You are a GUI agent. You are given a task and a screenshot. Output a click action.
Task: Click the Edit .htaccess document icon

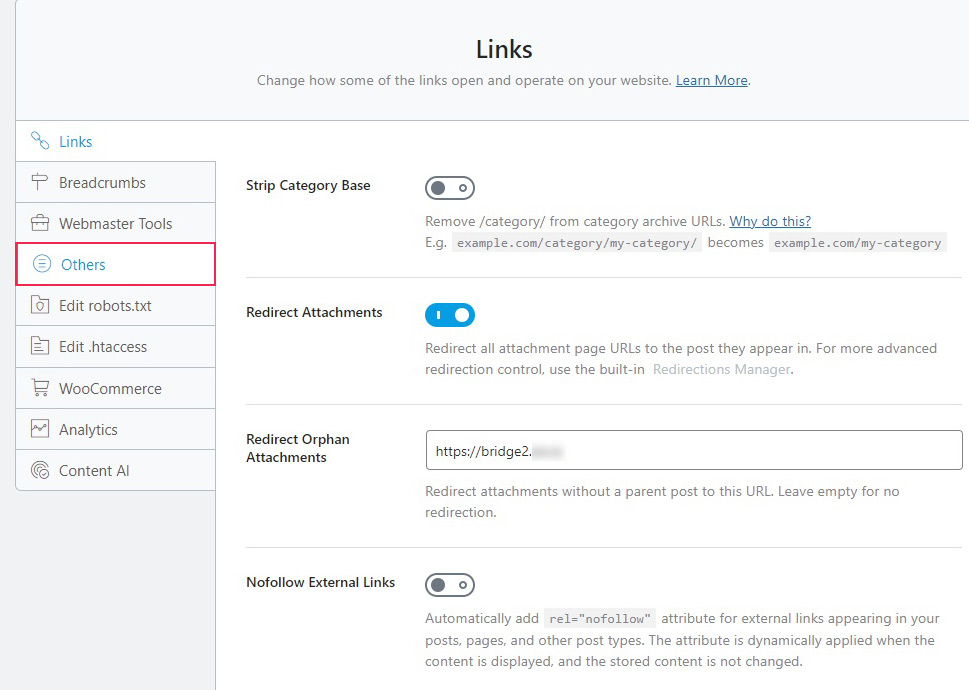pyautogui.click(x=40, y=347)
